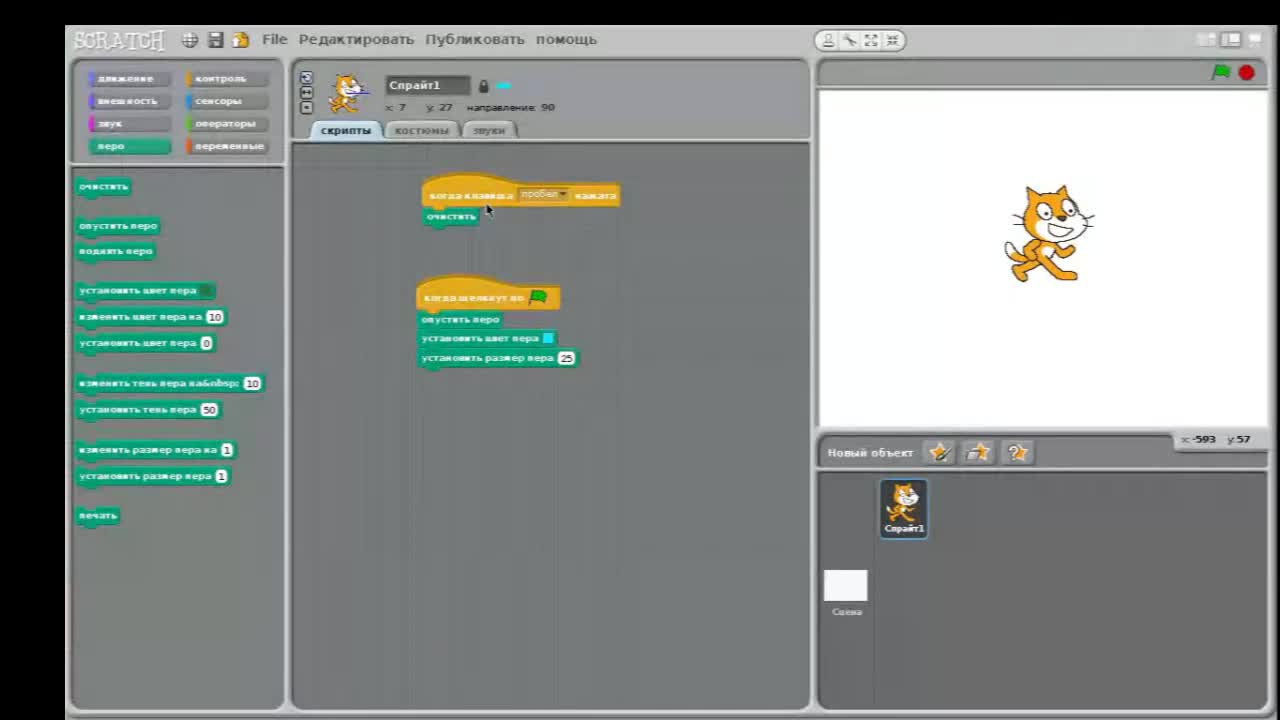Select the duplicate stamp tool

828,41
